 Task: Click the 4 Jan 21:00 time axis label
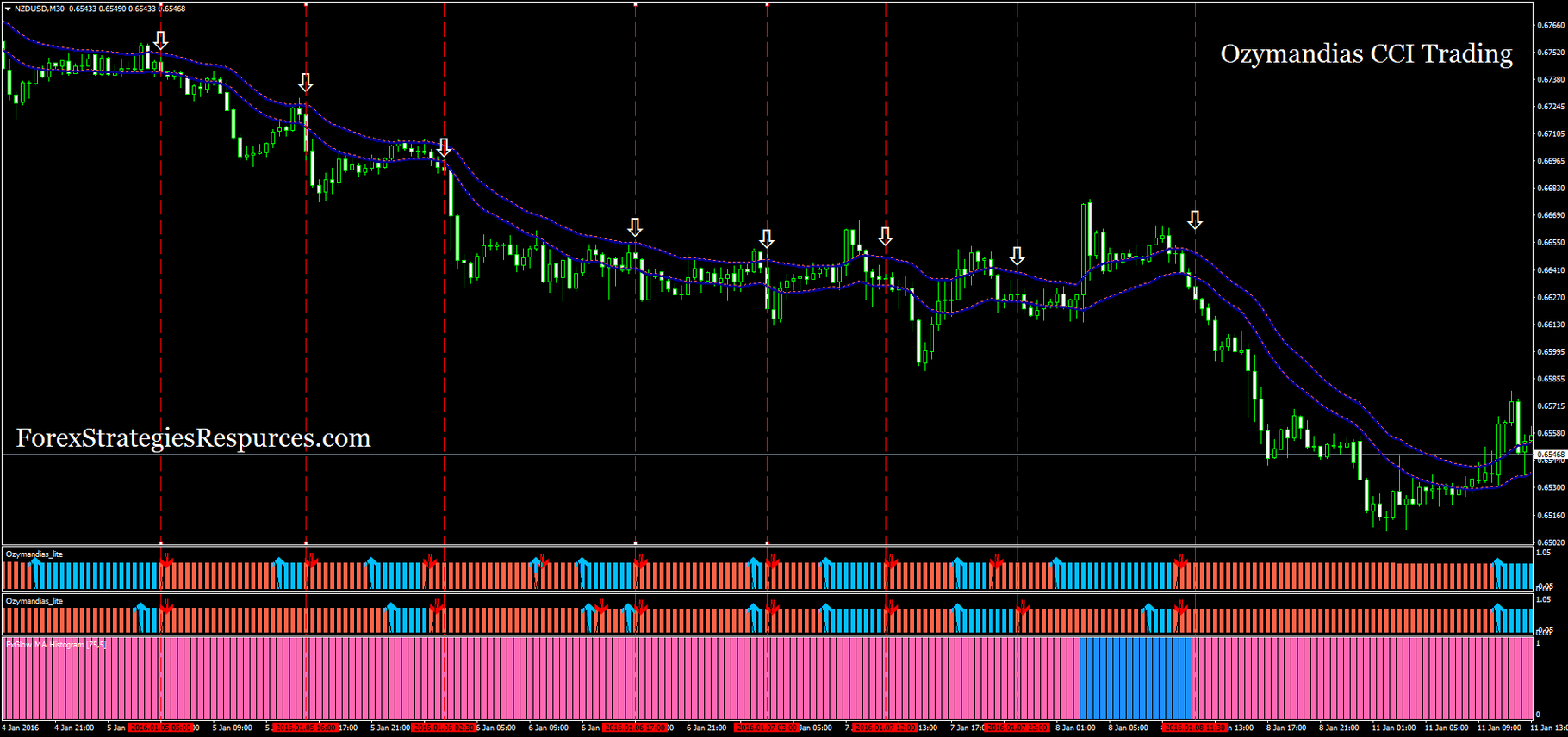pos(74,728)
